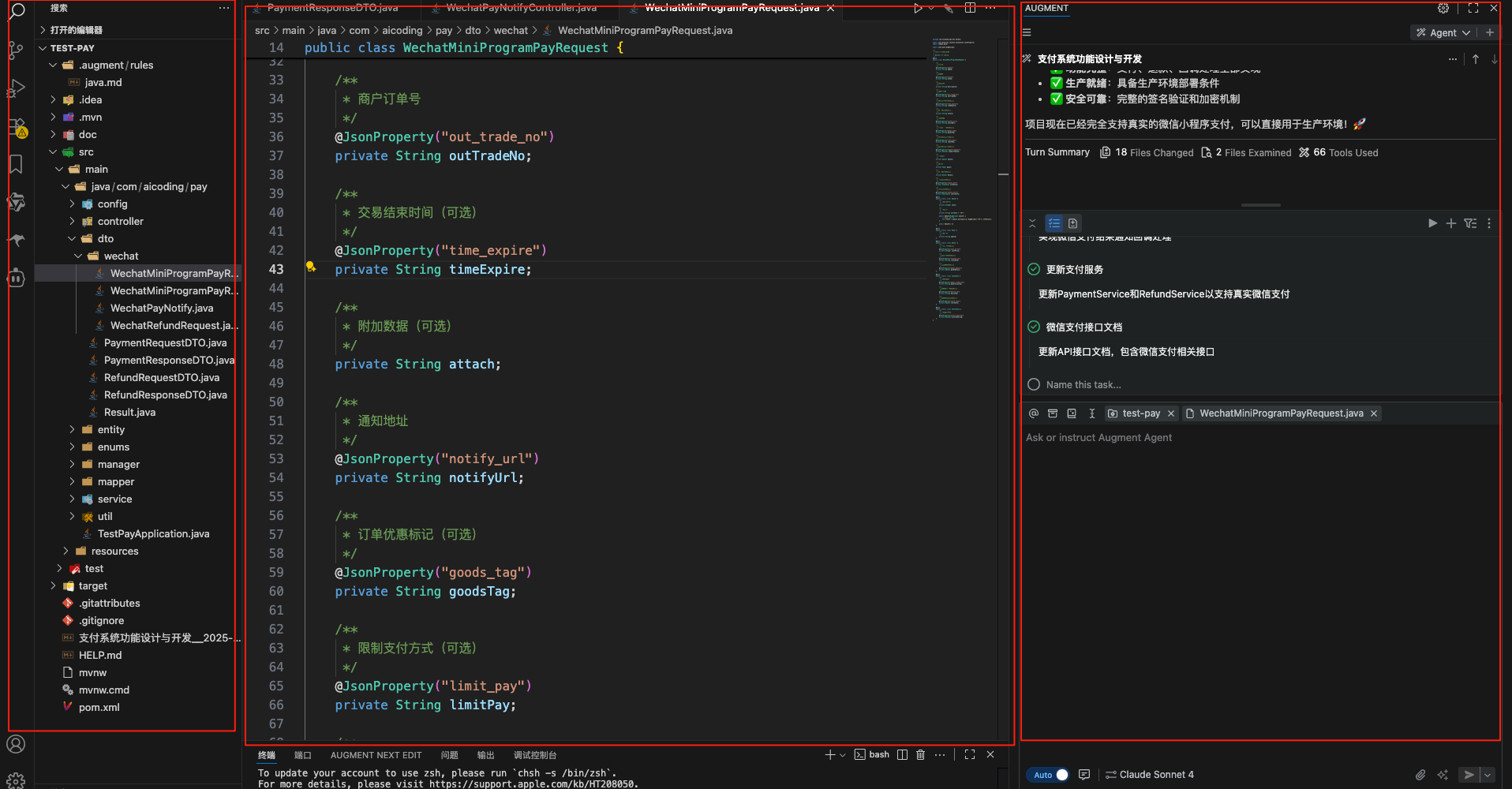Click the 18 Files Changed summary

pos(1147,152)
